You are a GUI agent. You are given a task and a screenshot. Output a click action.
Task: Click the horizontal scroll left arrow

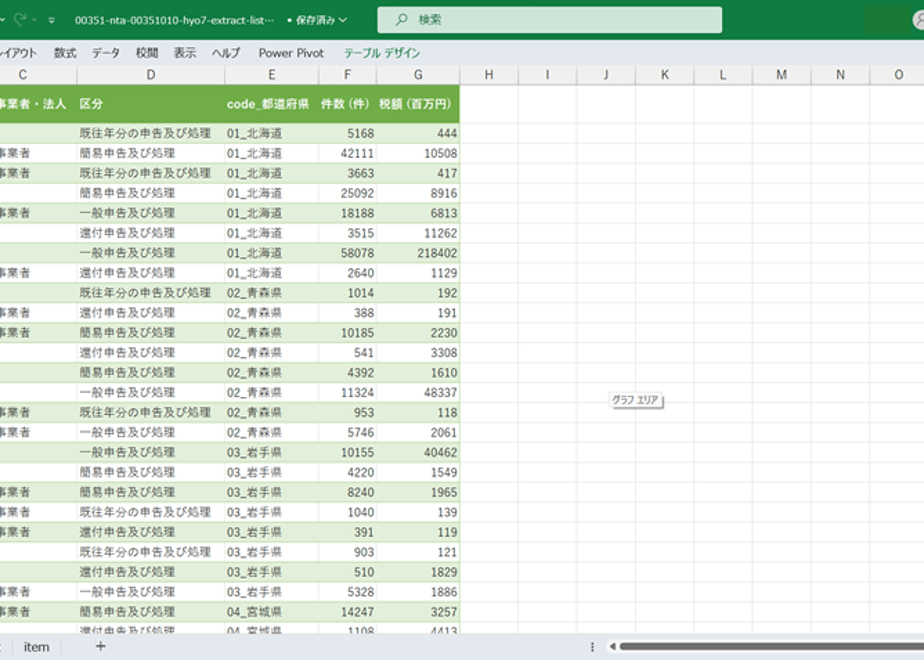(x=612, y=647)
